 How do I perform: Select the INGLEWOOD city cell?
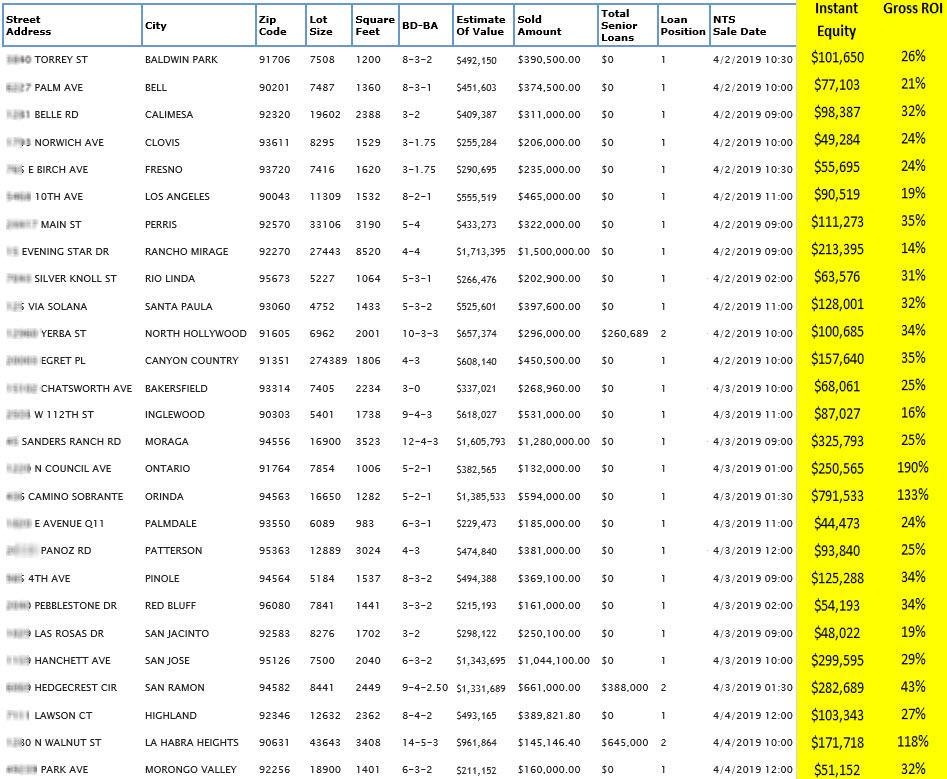[x=175, y=415]
